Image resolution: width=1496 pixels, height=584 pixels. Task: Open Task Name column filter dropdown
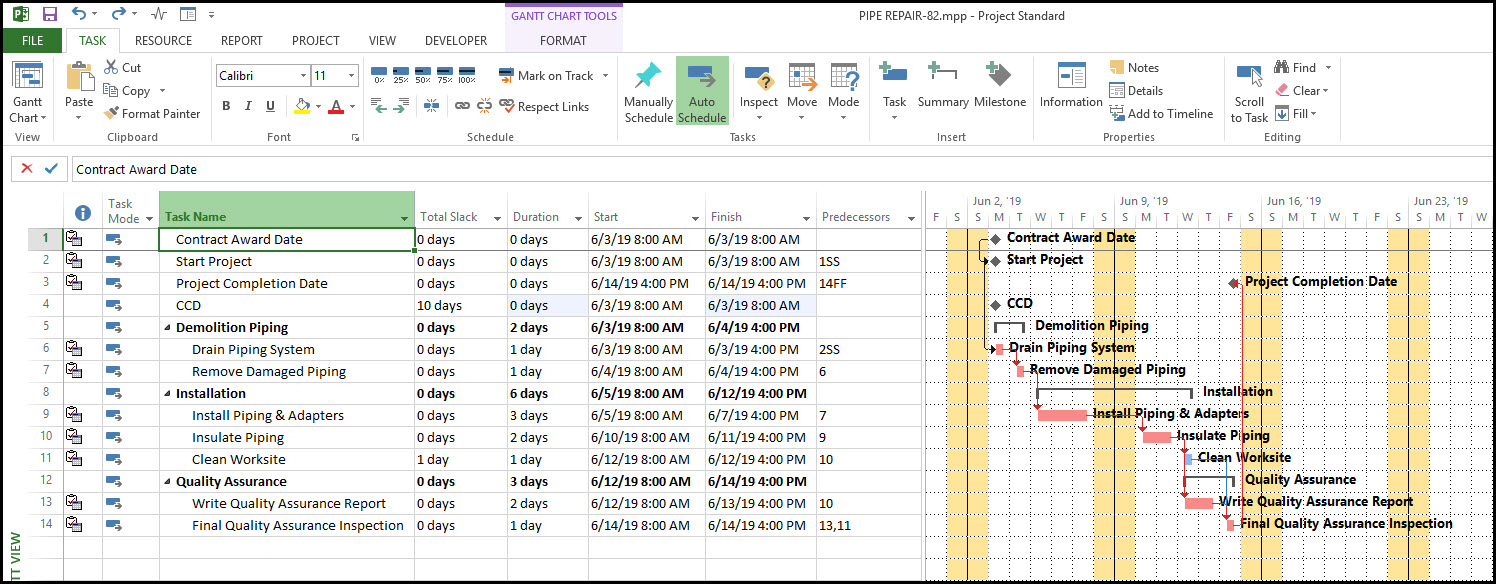(405, 218)
